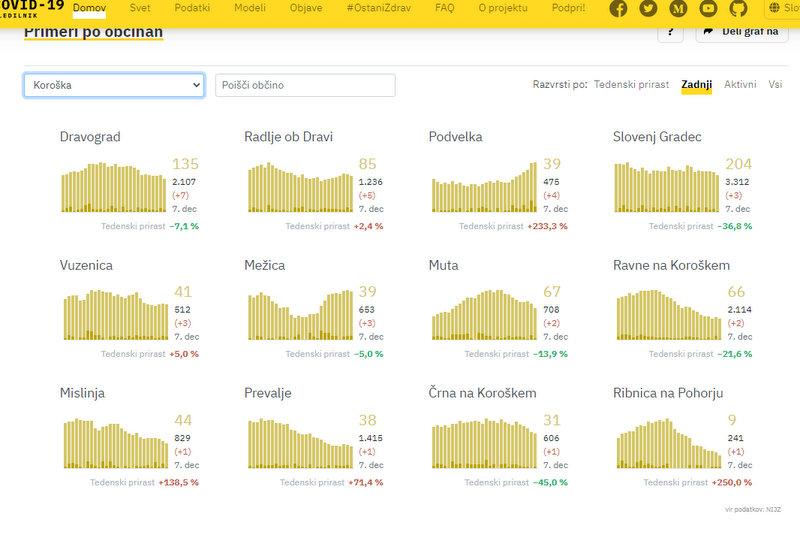Viewport: 800px width, 535px height.
Task: Sort municipalities by Aktivni
Action: [740, 85]
